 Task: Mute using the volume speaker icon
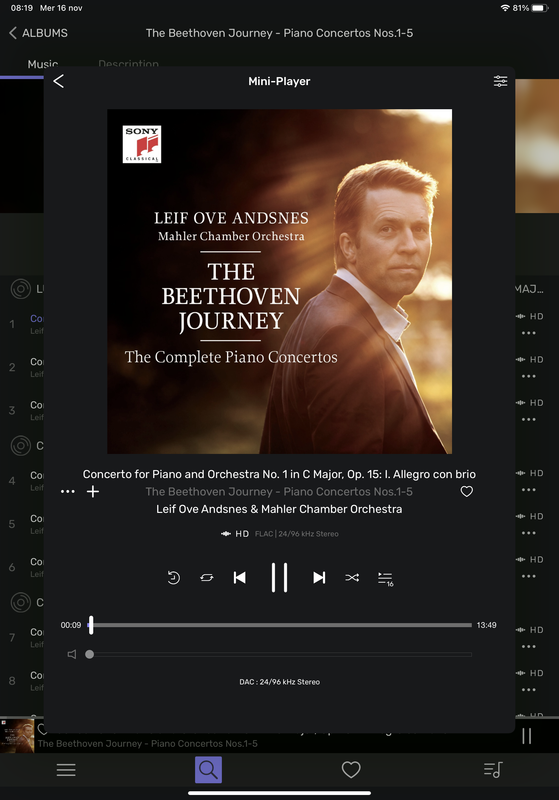[x=72, y=654]
